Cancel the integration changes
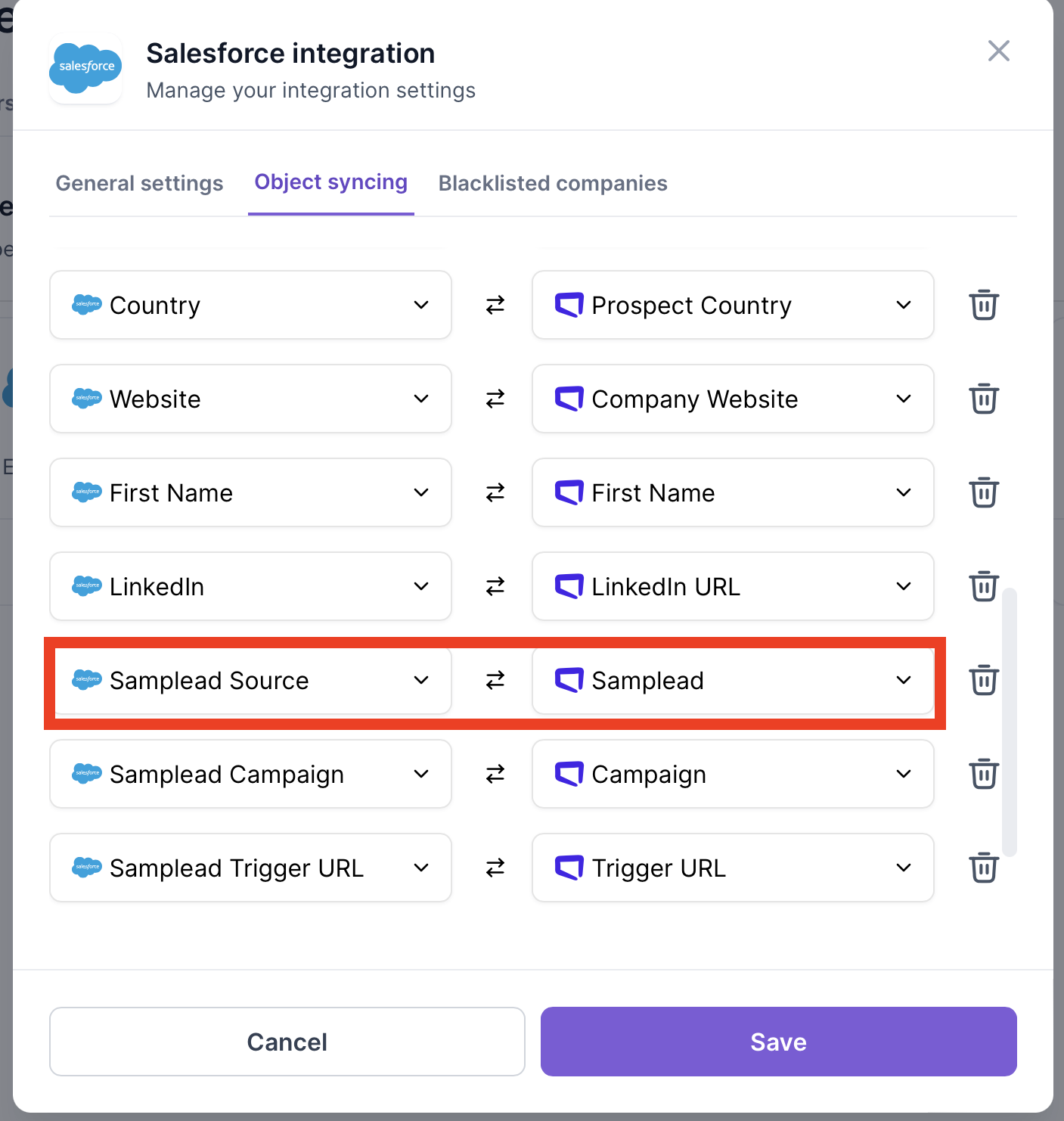1064x1121 pixels. tap(287, 1042)
